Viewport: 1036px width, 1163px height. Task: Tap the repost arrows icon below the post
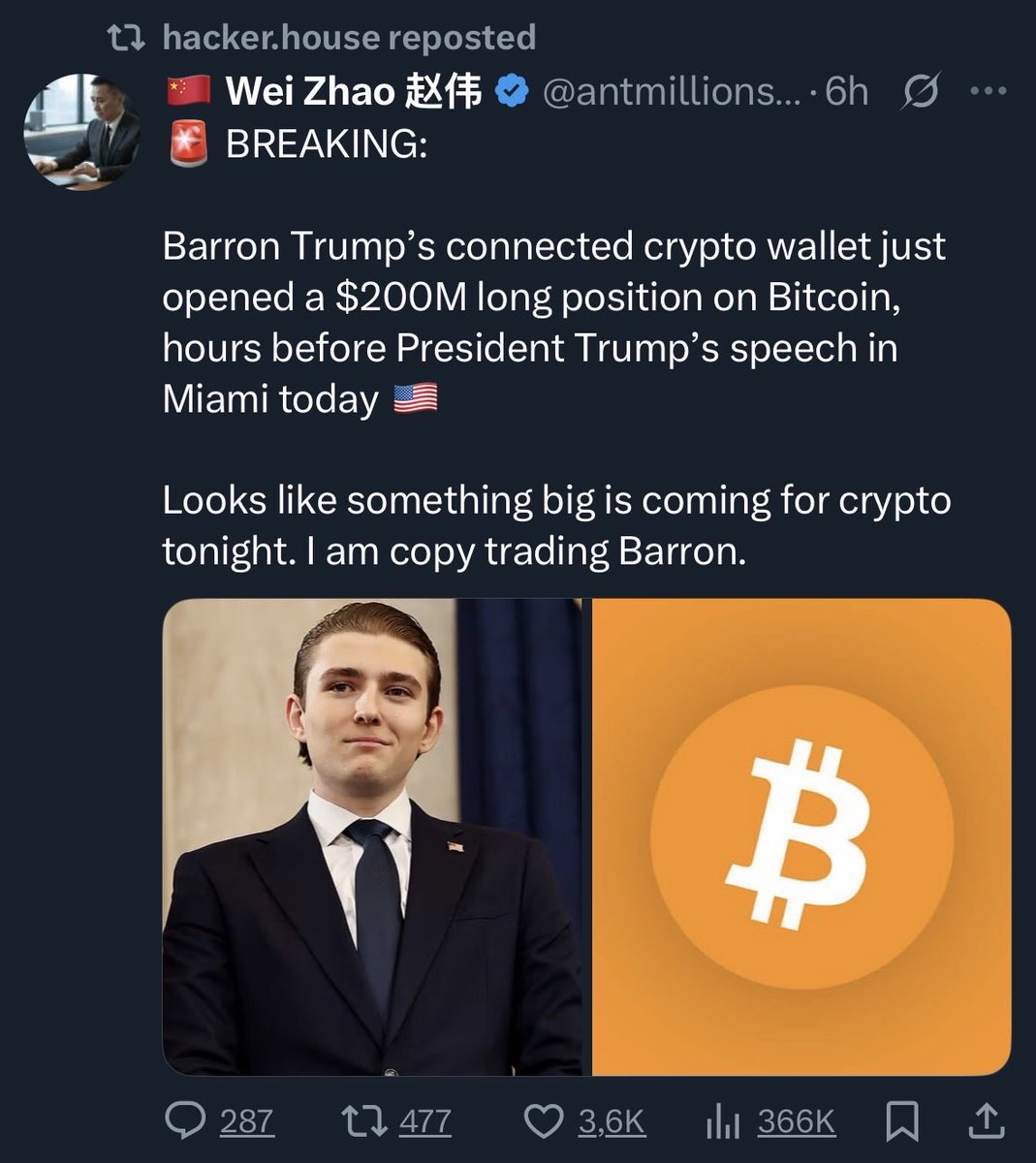(364, 1121)
